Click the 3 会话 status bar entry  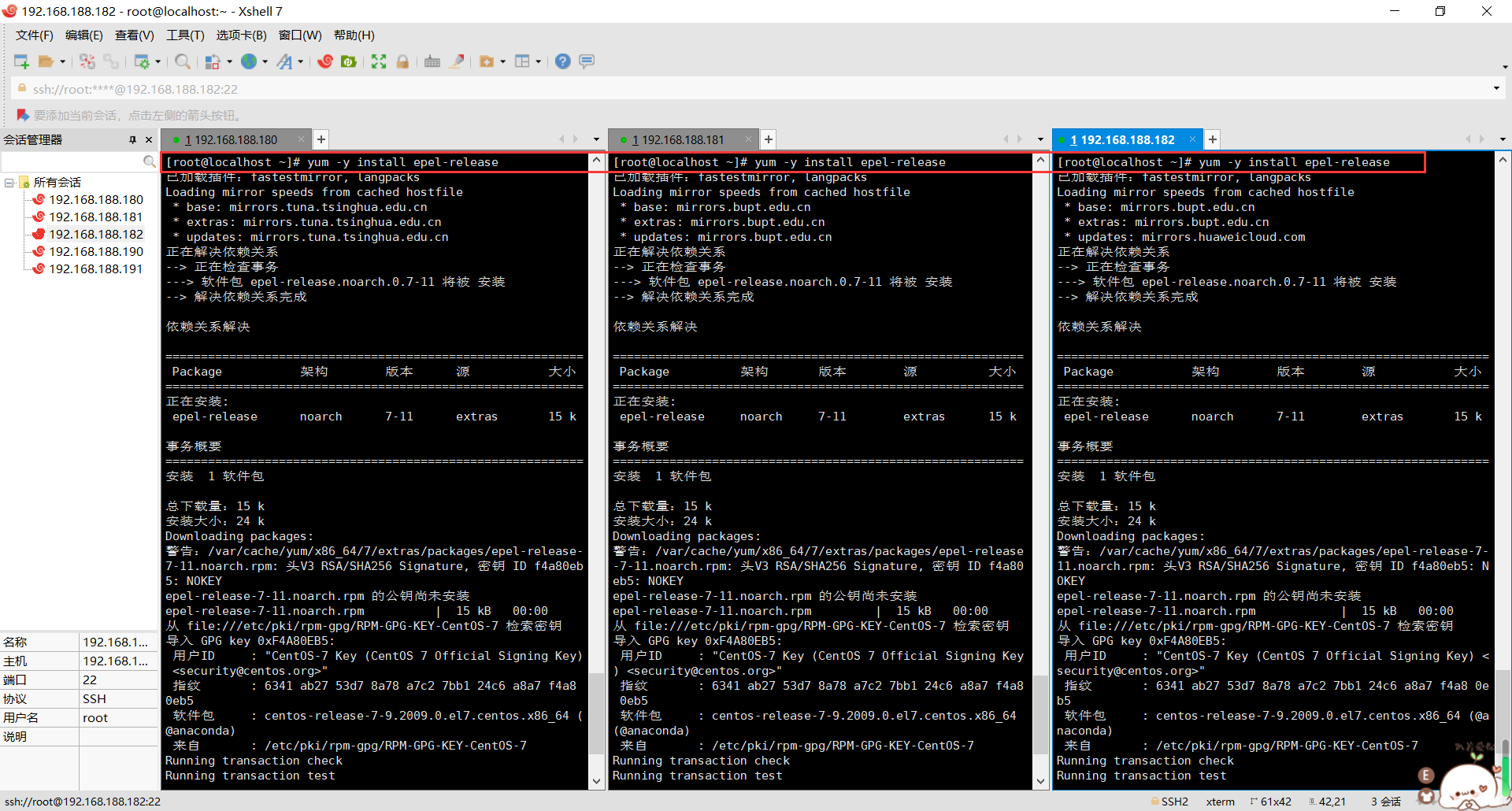(x=1385, y=802)
